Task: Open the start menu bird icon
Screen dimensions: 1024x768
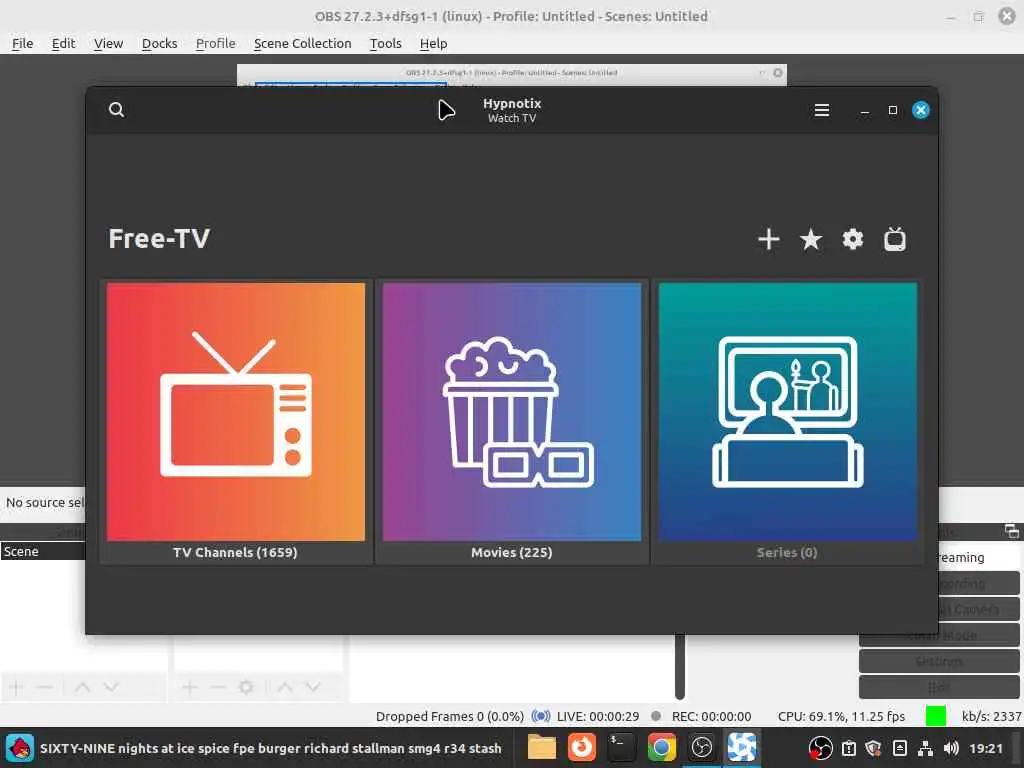Action: tap(20, 748)
